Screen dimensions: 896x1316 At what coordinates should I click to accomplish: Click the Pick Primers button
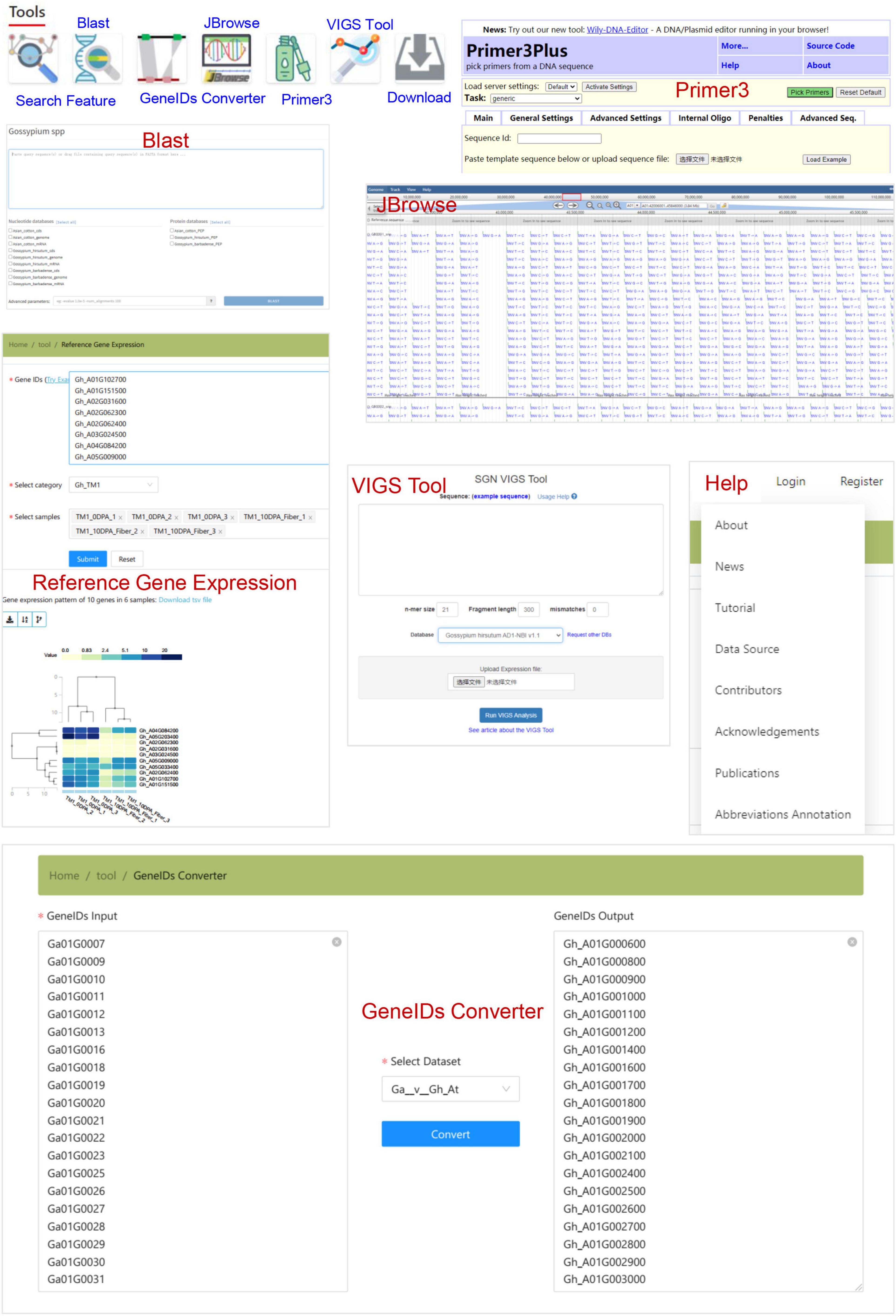pos(809,92)
